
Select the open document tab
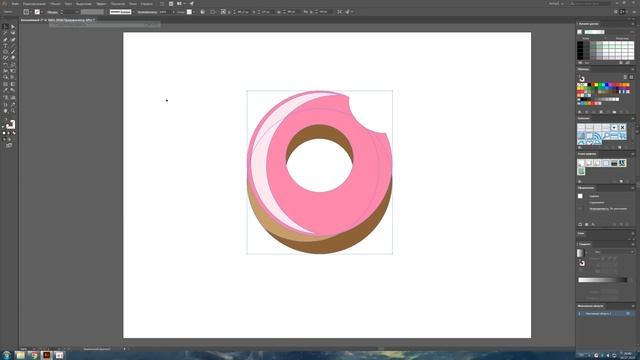[x=58, y=20]
